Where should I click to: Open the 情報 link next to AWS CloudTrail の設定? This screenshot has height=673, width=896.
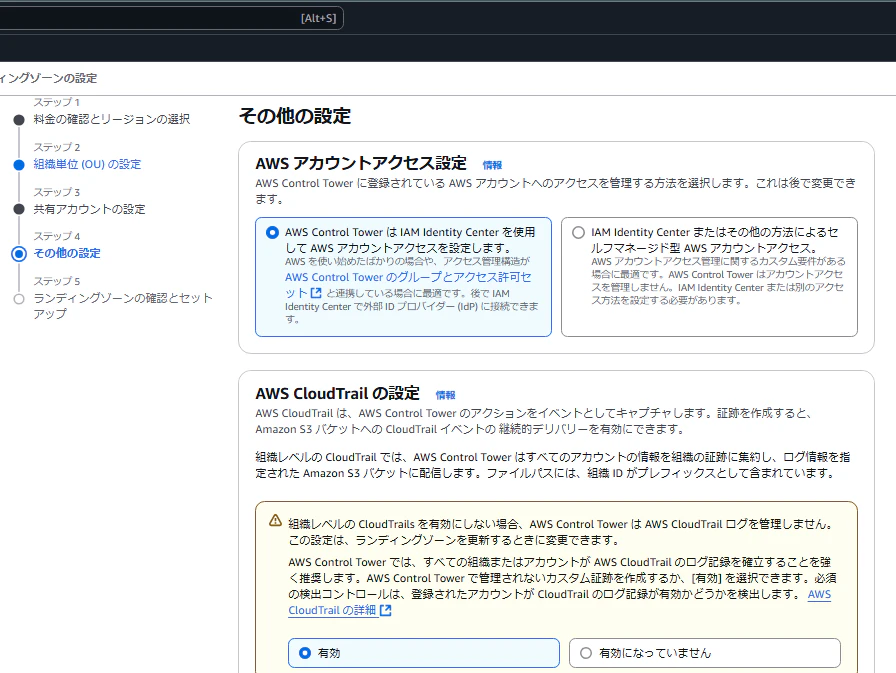(x=445, y=395)
